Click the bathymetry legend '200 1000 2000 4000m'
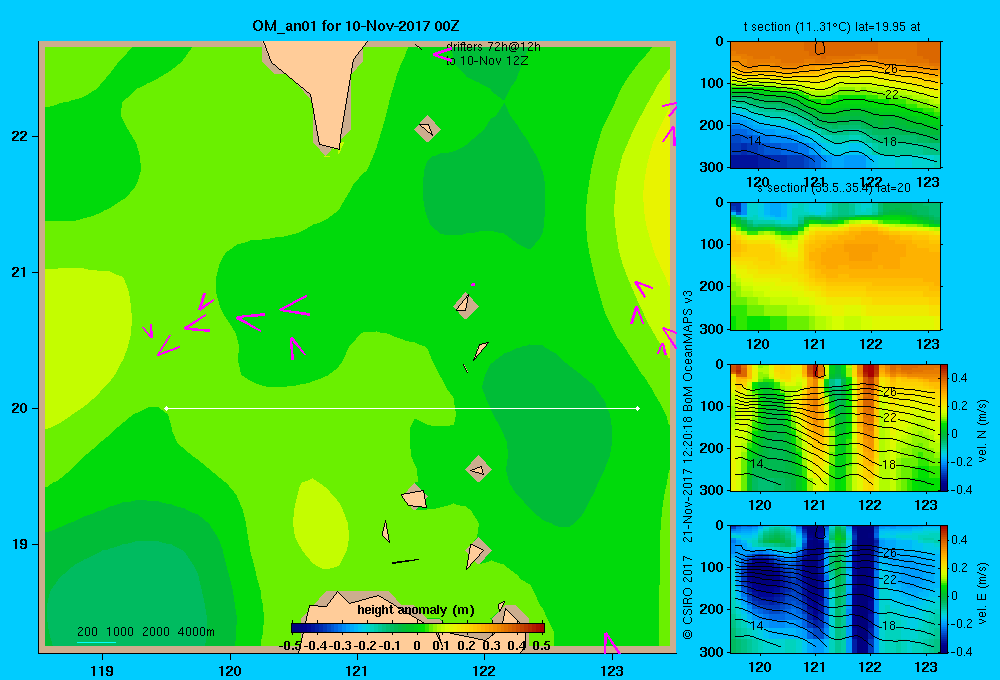This screenshot has width=1000, height=680. (x=145, y=632)
